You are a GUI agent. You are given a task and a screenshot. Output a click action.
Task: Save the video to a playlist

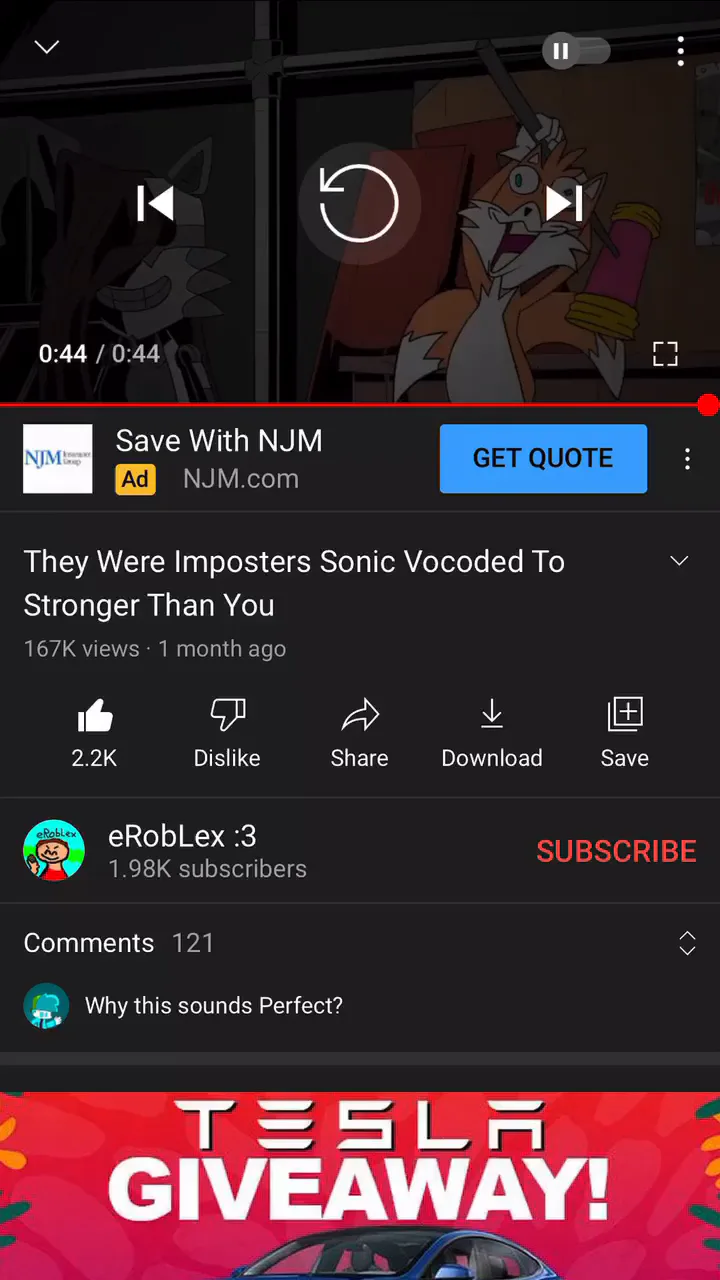(625, 734)
